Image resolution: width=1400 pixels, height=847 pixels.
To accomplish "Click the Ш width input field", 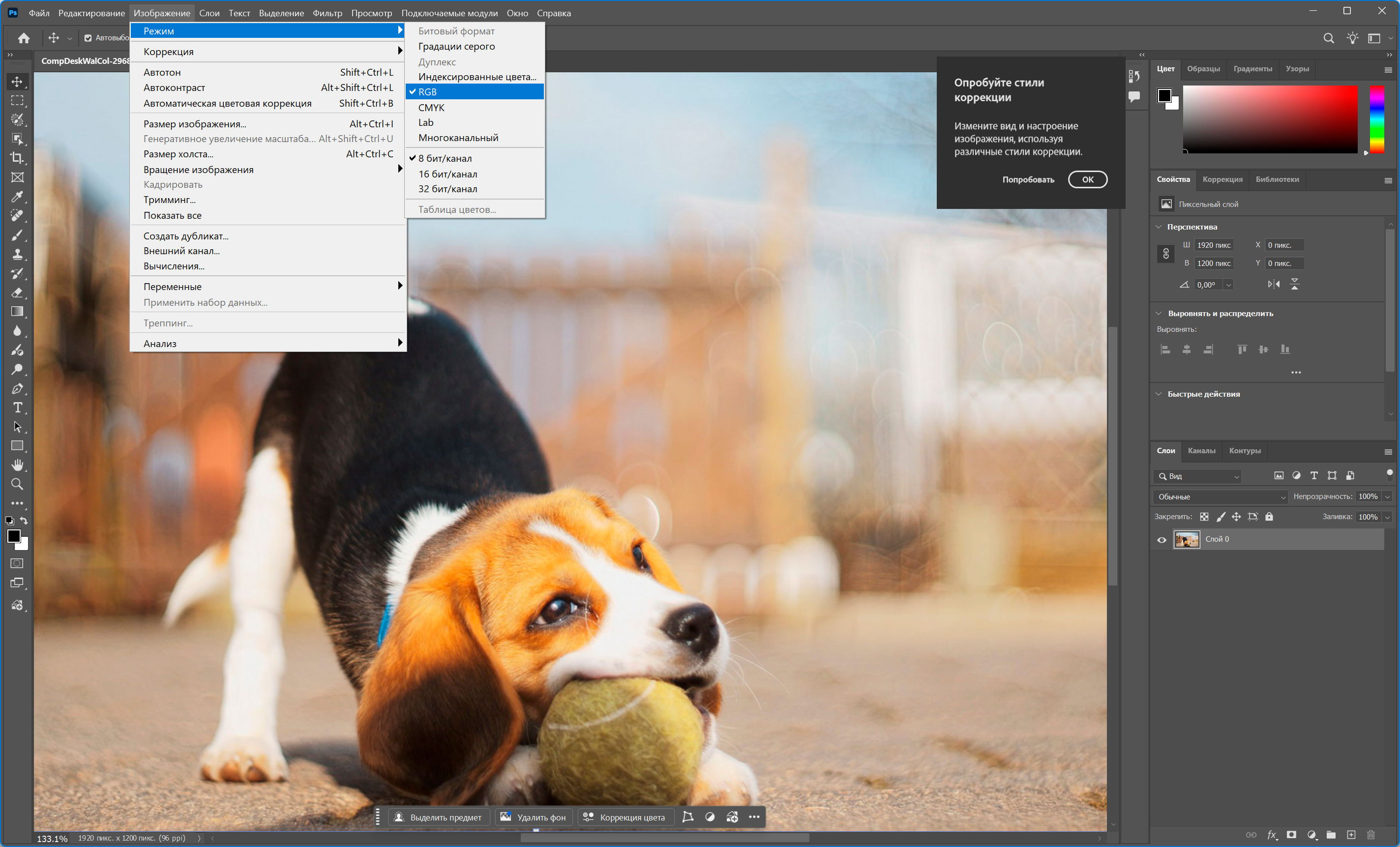I will tap(1213, 245).
